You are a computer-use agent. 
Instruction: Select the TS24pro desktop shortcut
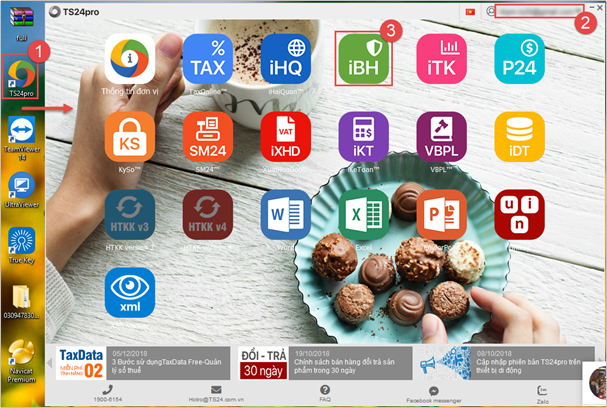coord(21,77)
